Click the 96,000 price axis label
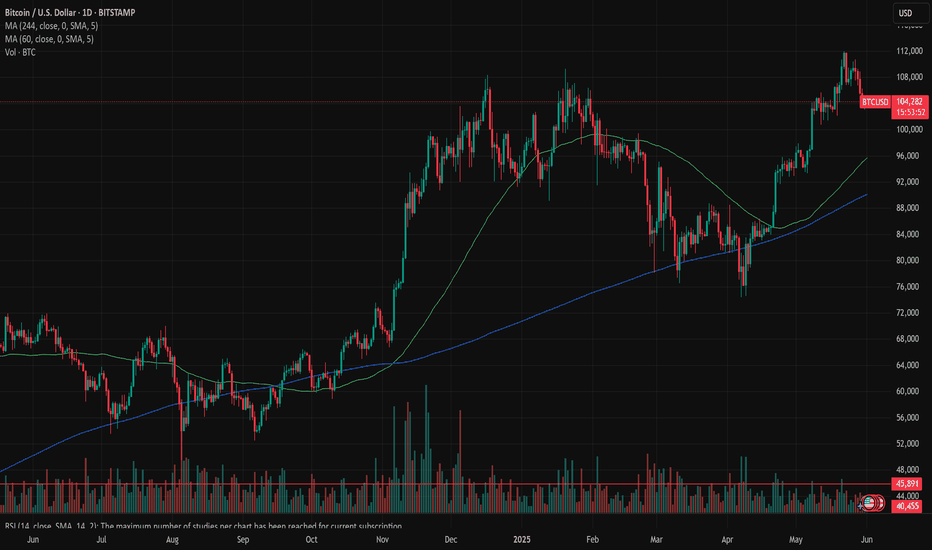Viewport: 932px width, 550px height. [909, 156]
